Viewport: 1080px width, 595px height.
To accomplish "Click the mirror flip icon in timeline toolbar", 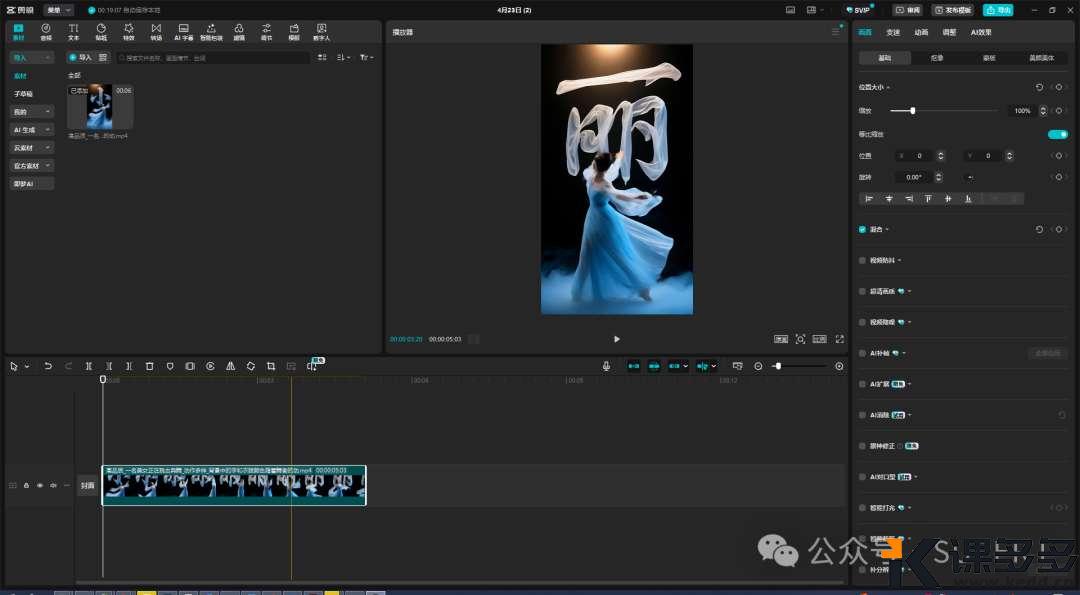I will pos(230,366).
